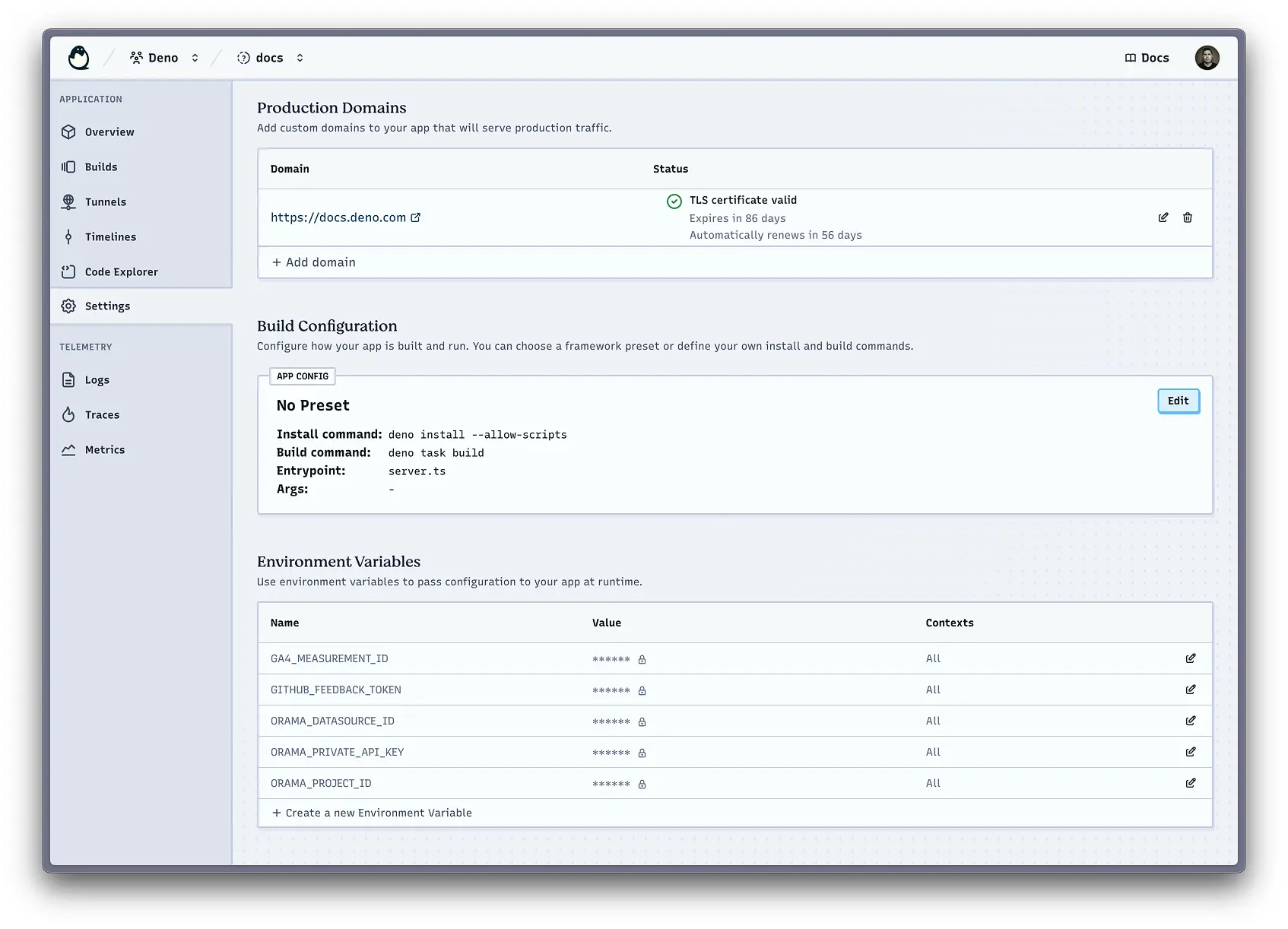Edit the ORAMA_PRIVATE_API_KEY variable
Viewport: 1288px width, 929px height.
click(1190, 752)
